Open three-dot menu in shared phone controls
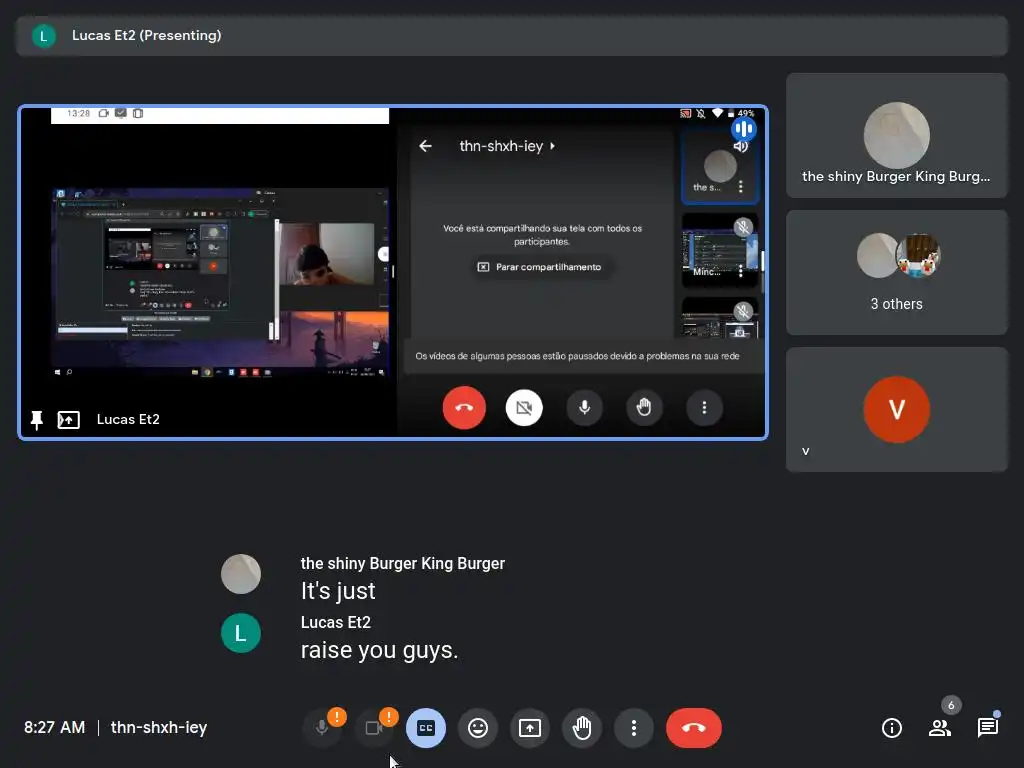Viewport: 1024px width, 768px height. tap(704, 408)
